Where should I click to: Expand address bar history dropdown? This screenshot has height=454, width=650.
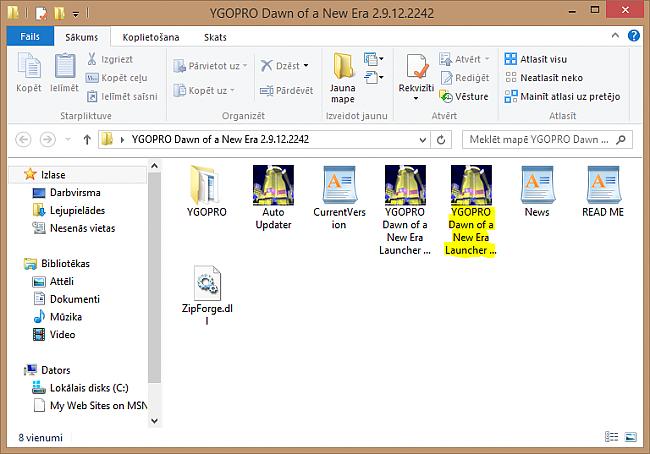tap(423, 140)
